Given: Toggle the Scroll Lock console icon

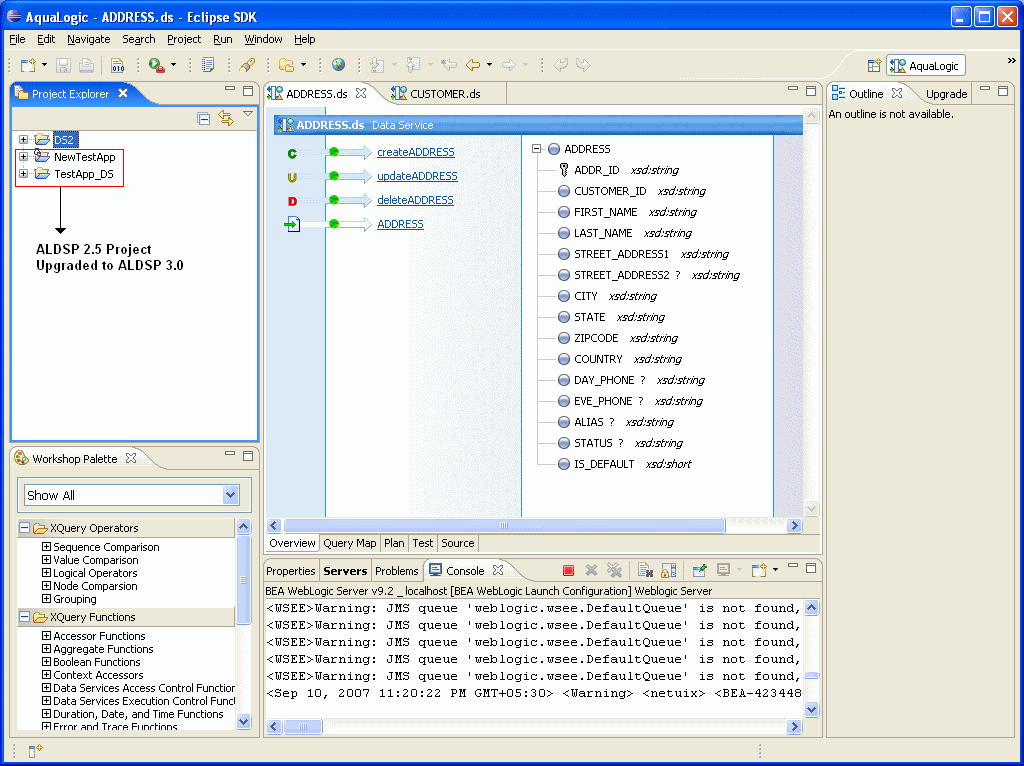Looking at the screenshot, I should (668, 571).
